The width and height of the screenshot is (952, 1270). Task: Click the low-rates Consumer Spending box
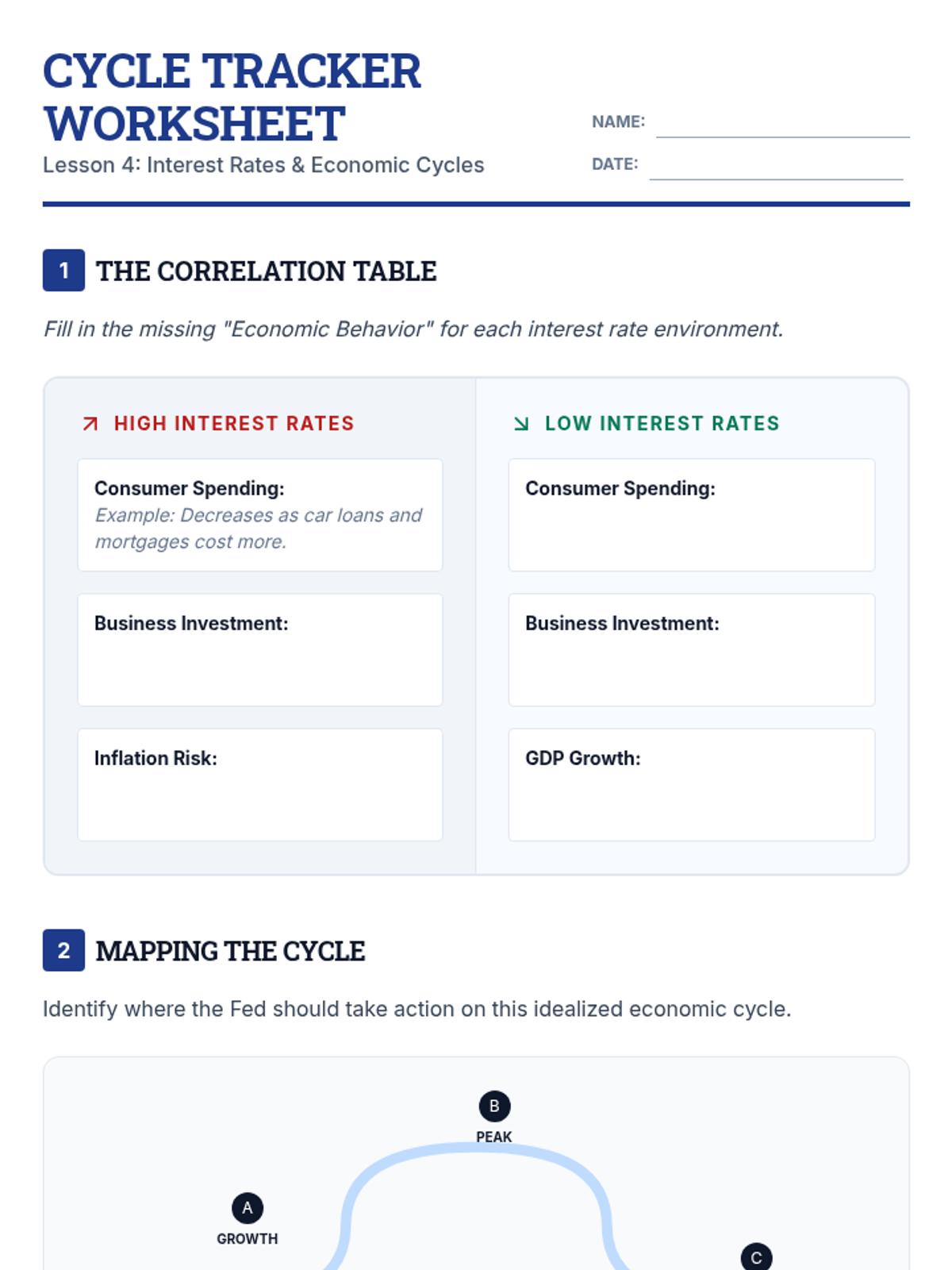(x=692, y=515)
